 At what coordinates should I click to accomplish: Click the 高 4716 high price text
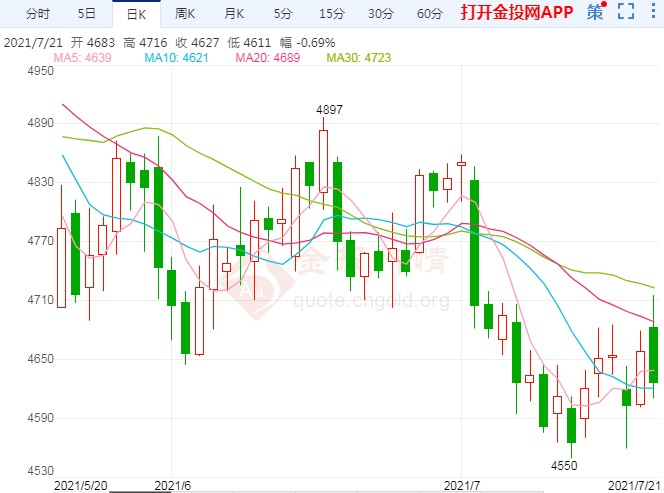[145, 43]
